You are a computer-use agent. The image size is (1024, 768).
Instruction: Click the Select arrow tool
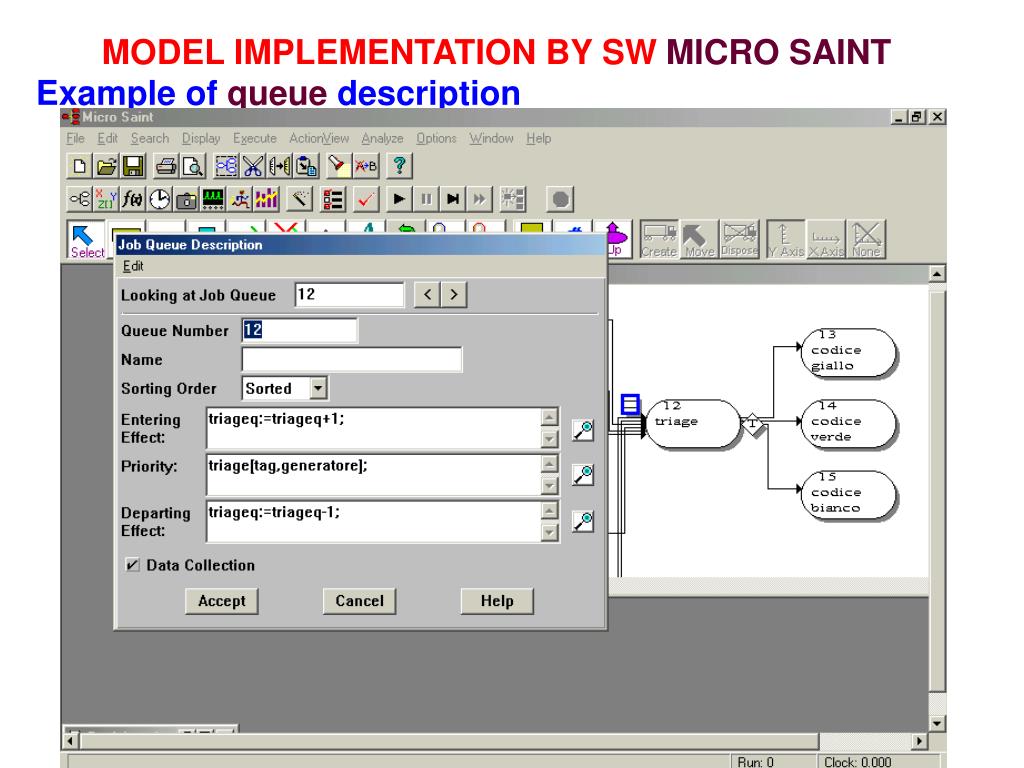86,240
